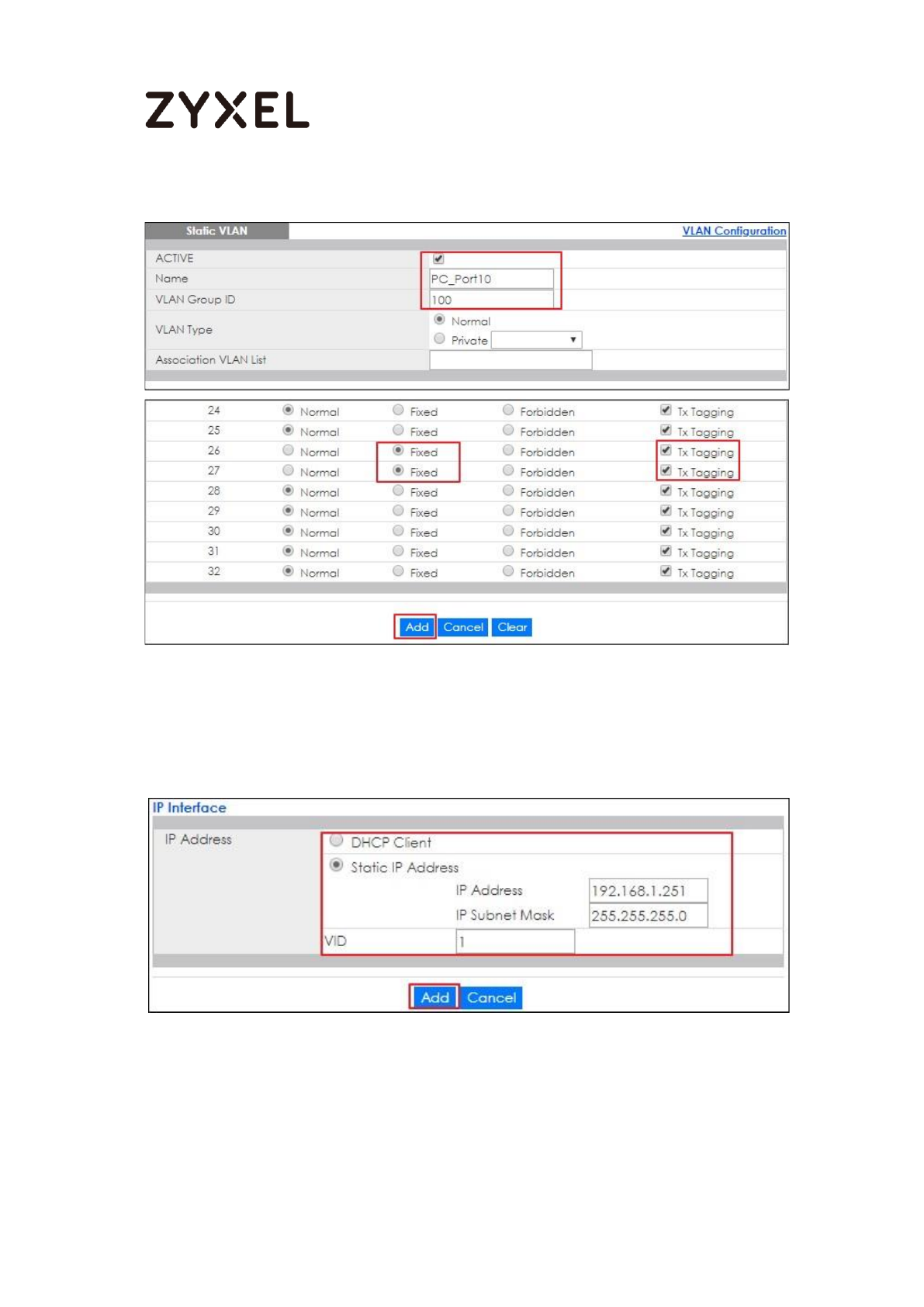Select Private VLAN Type radio button
Image resolution: width=924 pixels, height=1307 pixels.
coord(439,339)
